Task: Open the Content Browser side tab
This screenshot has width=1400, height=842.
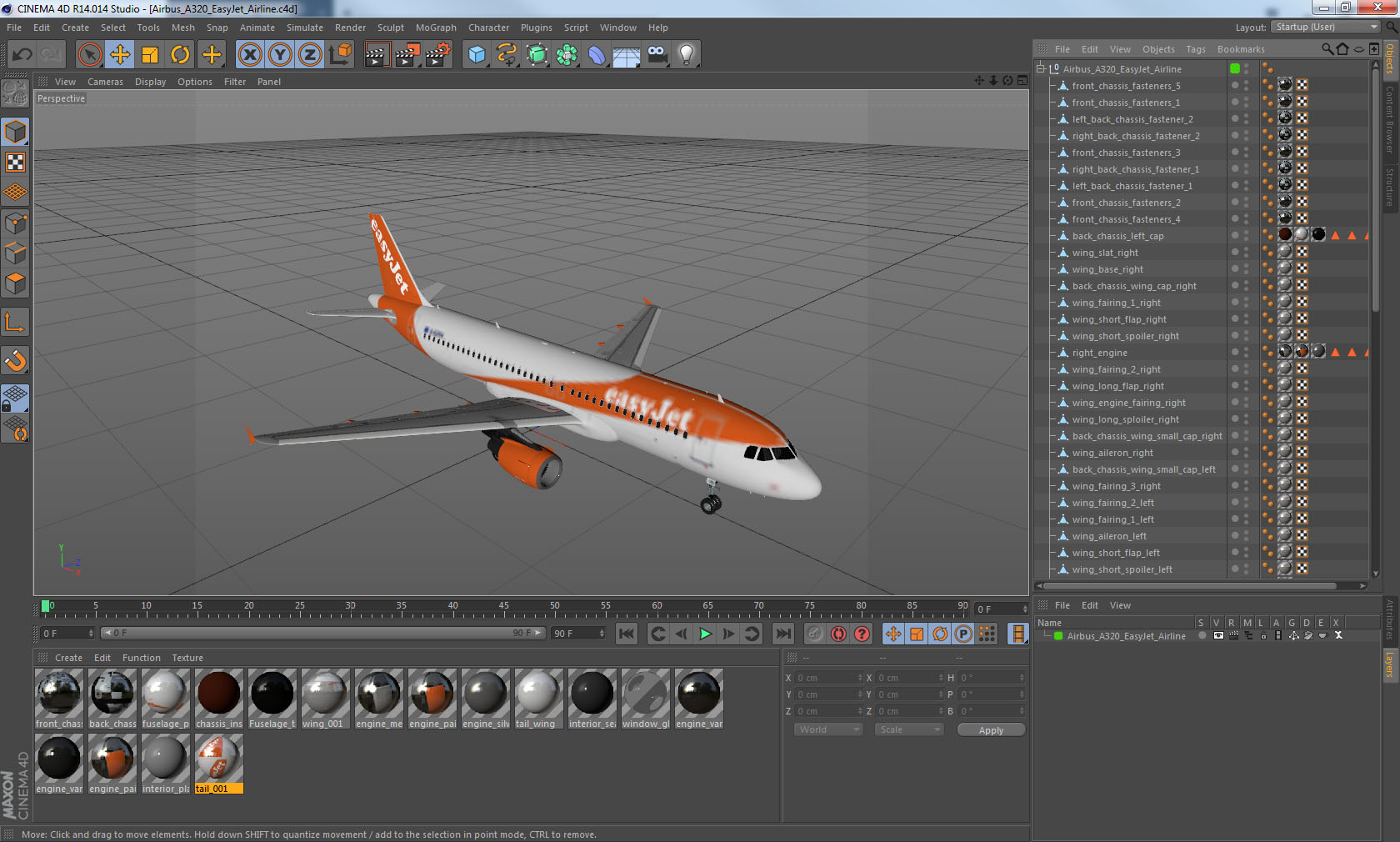Action: point(1390,118)
